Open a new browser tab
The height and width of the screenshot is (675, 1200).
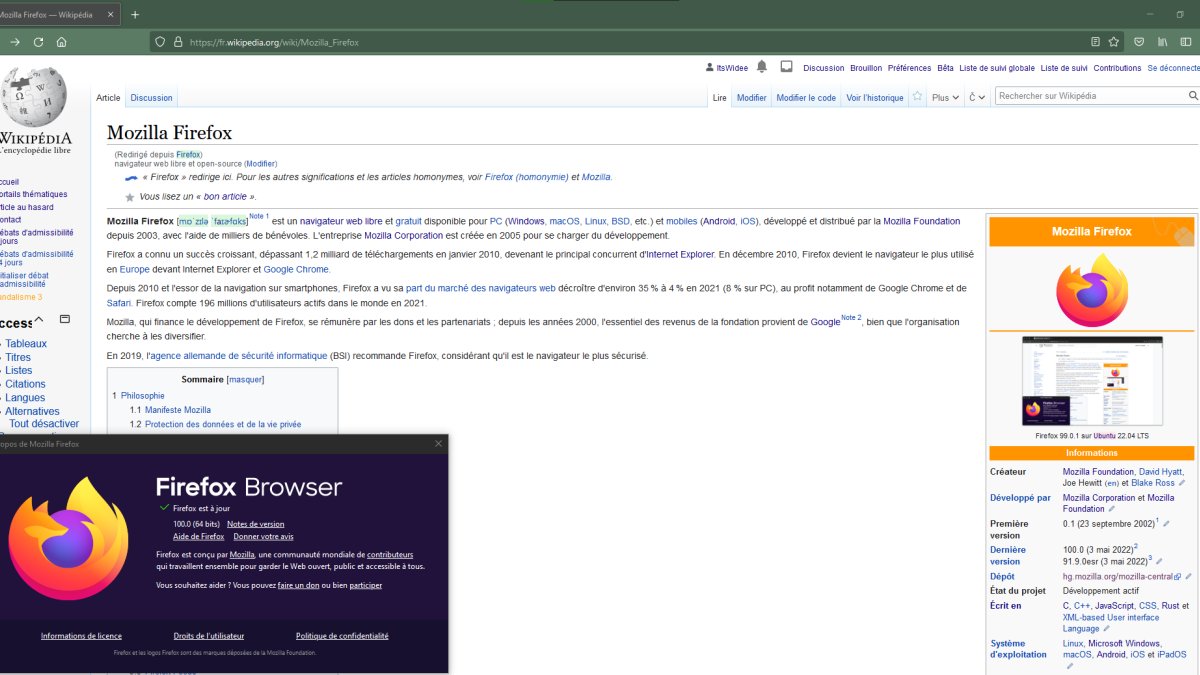pos(135,15)
